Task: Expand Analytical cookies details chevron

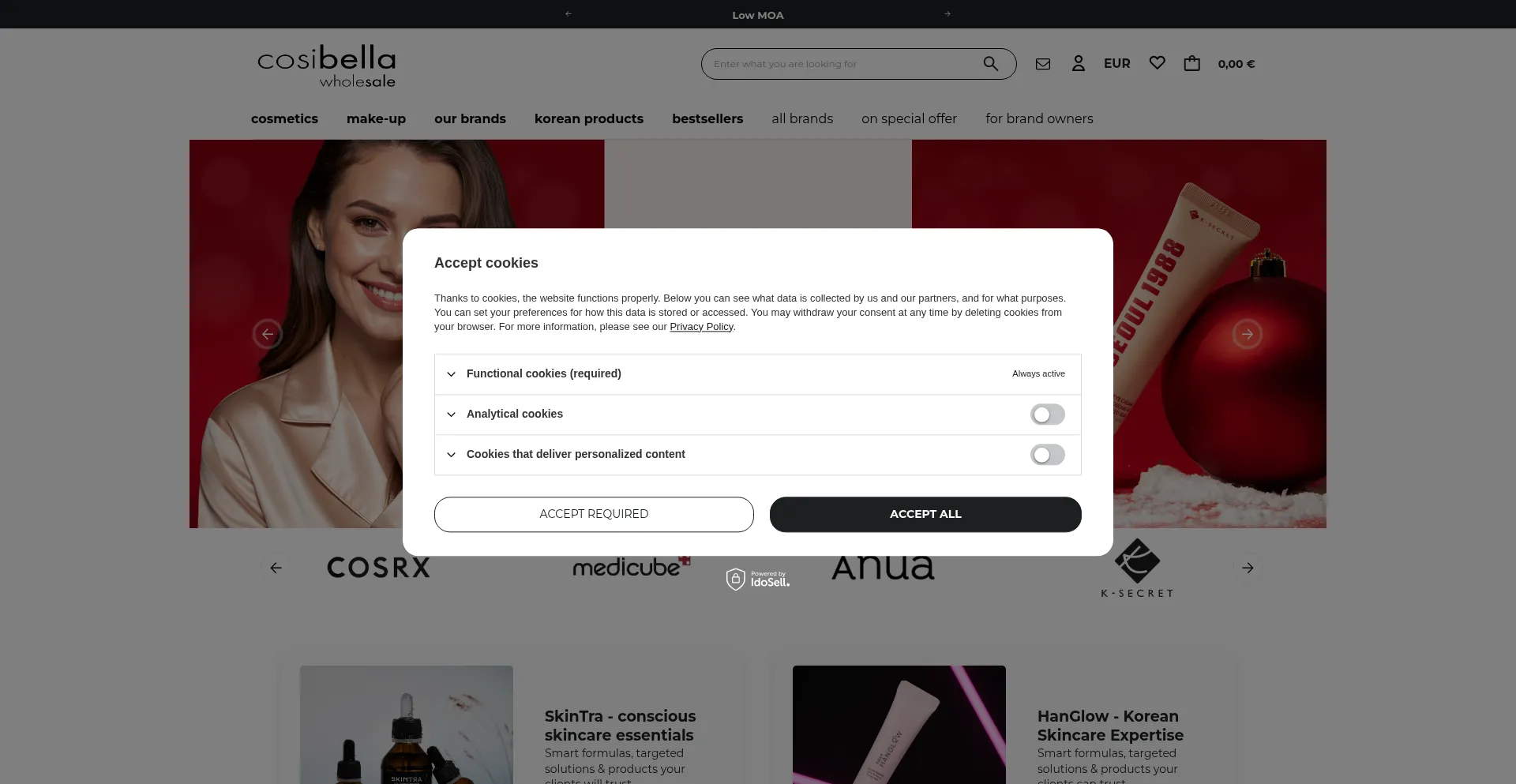Action: [451, 415]
